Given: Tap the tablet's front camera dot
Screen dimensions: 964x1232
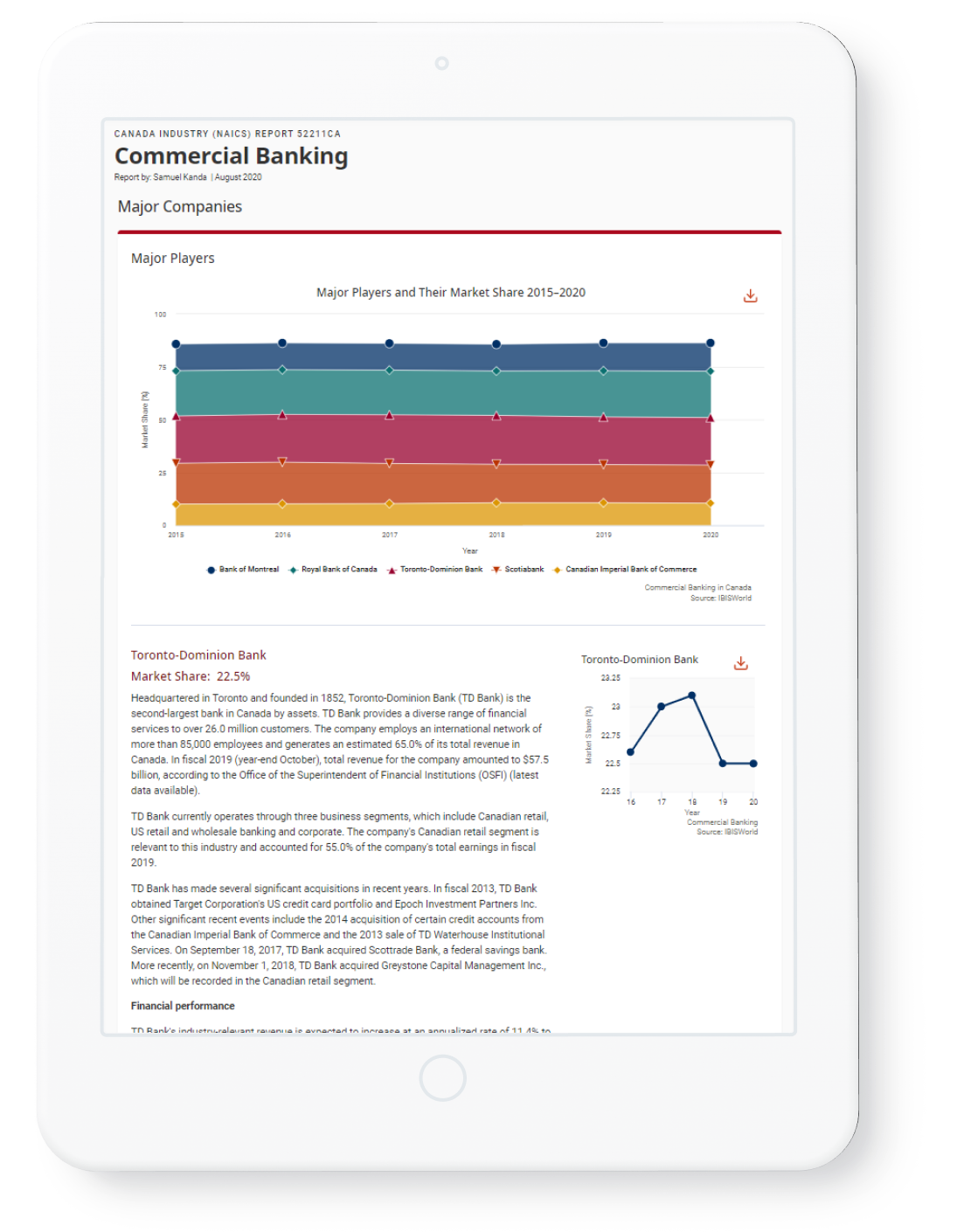Looking at the screenshot, I should click(x=441, y=63).
